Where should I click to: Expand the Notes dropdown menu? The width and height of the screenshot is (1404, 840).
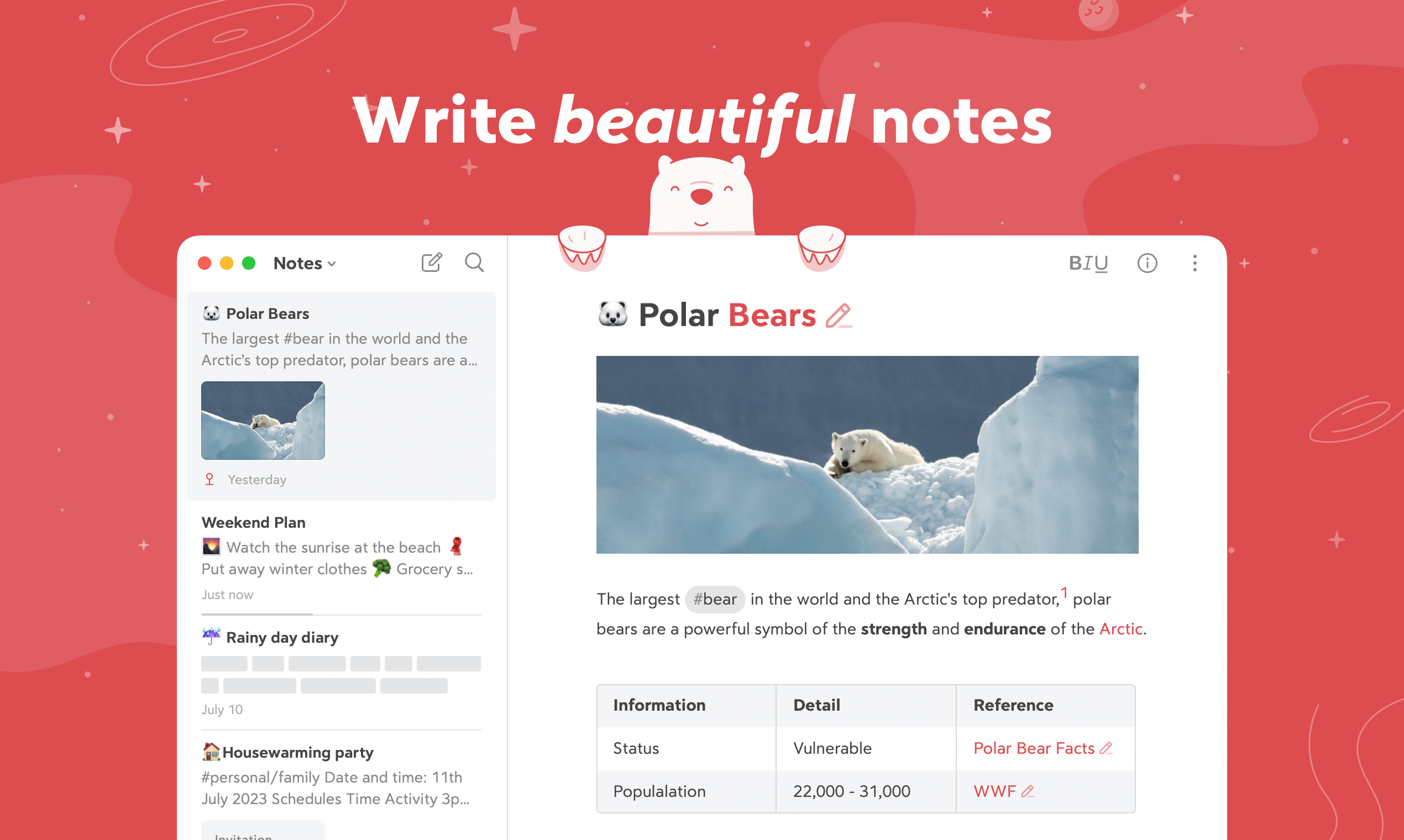click(x=306, y=263)
